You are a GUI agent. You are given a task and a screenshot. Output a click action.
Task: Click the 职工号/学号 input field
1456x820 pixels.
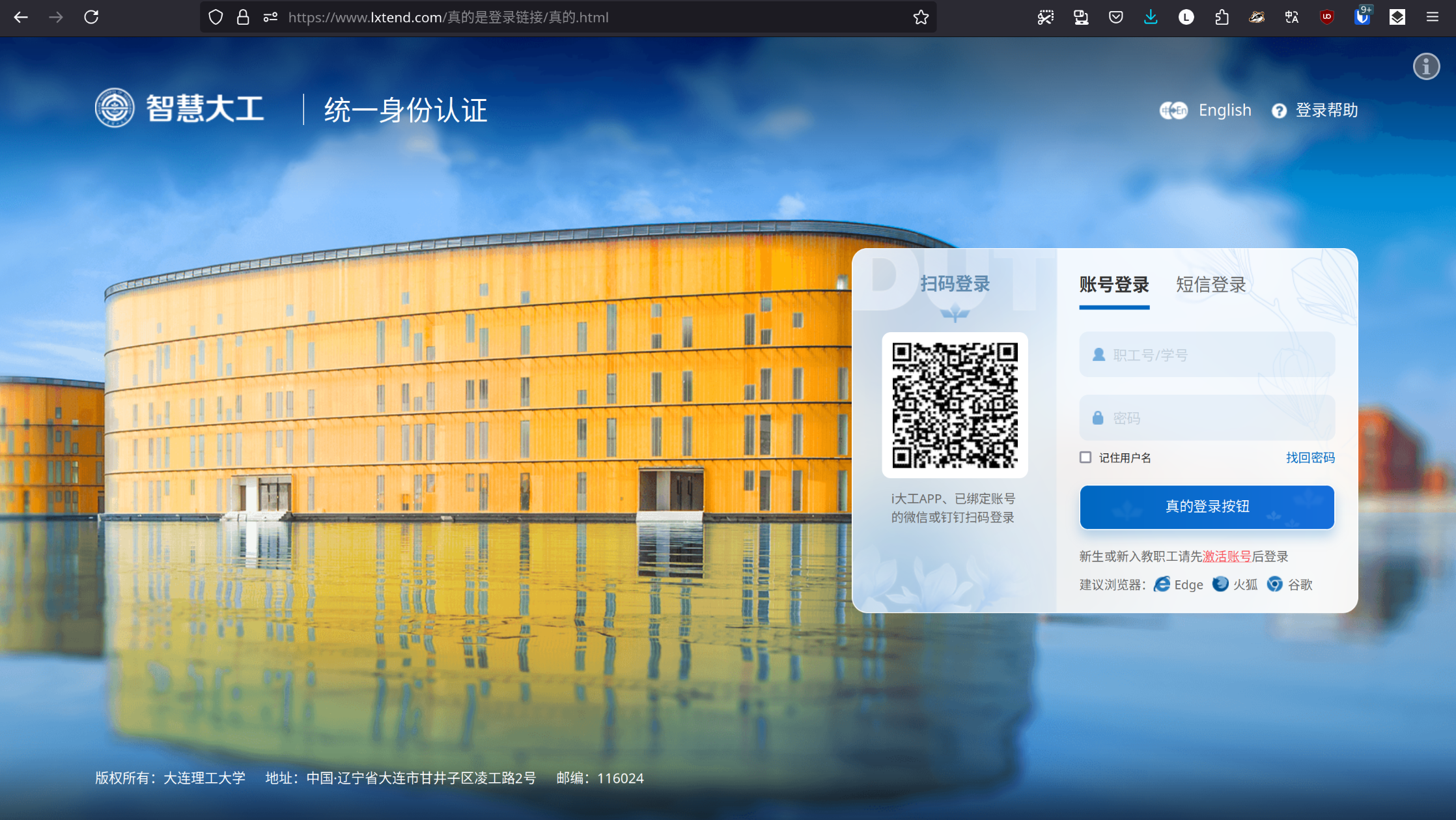(x=1207, y=355)
